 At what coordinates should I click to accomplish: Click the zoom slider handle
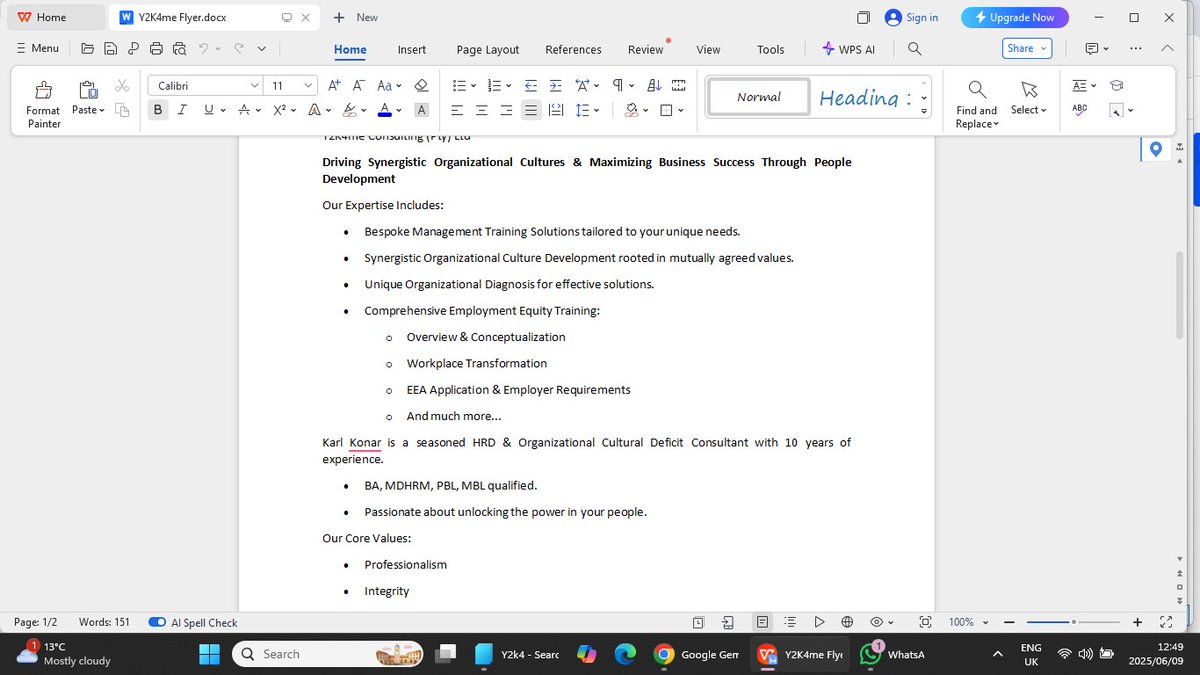point(1073,622)
